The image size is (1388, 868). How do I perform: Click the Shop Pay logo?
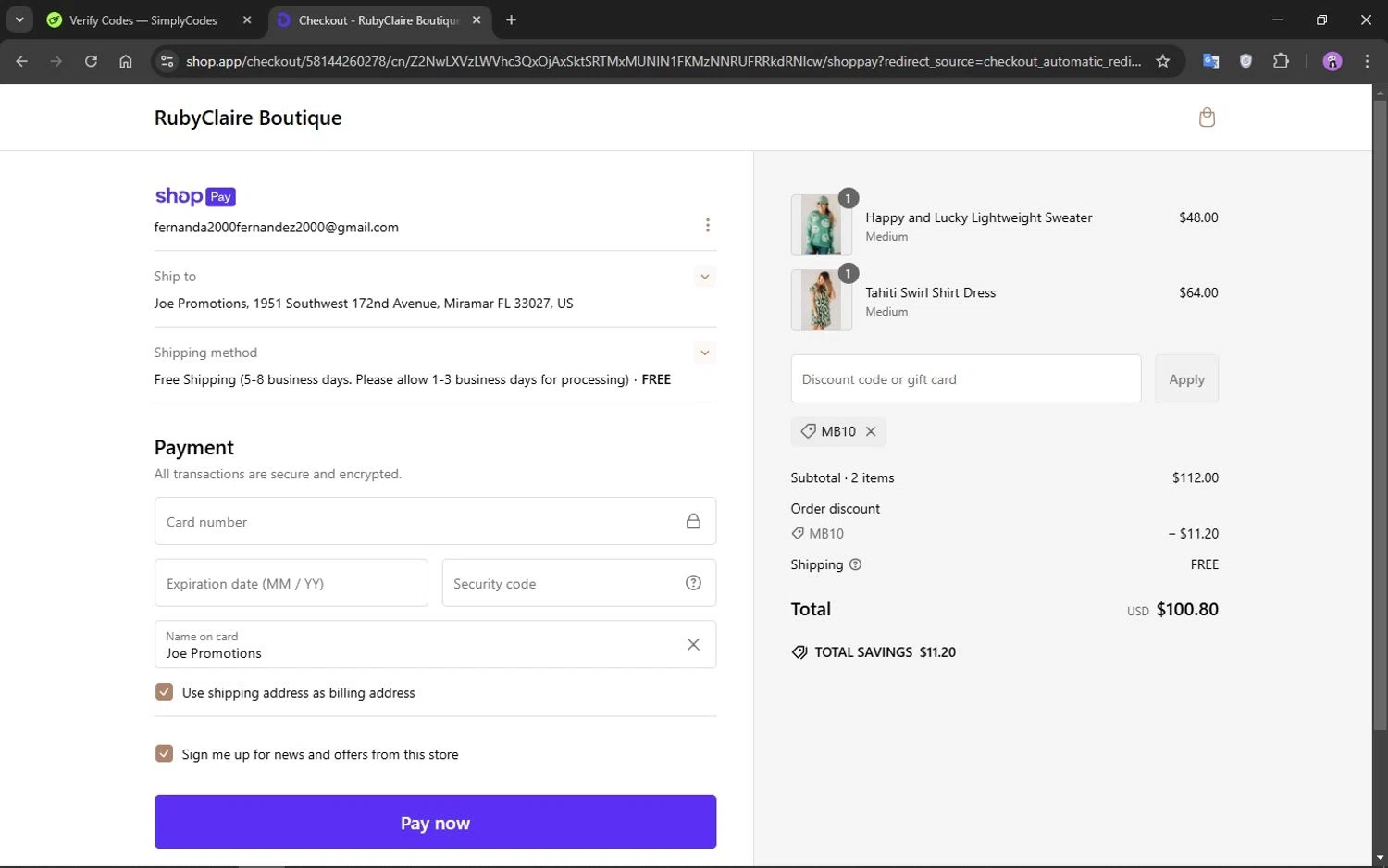pos(195,196)
